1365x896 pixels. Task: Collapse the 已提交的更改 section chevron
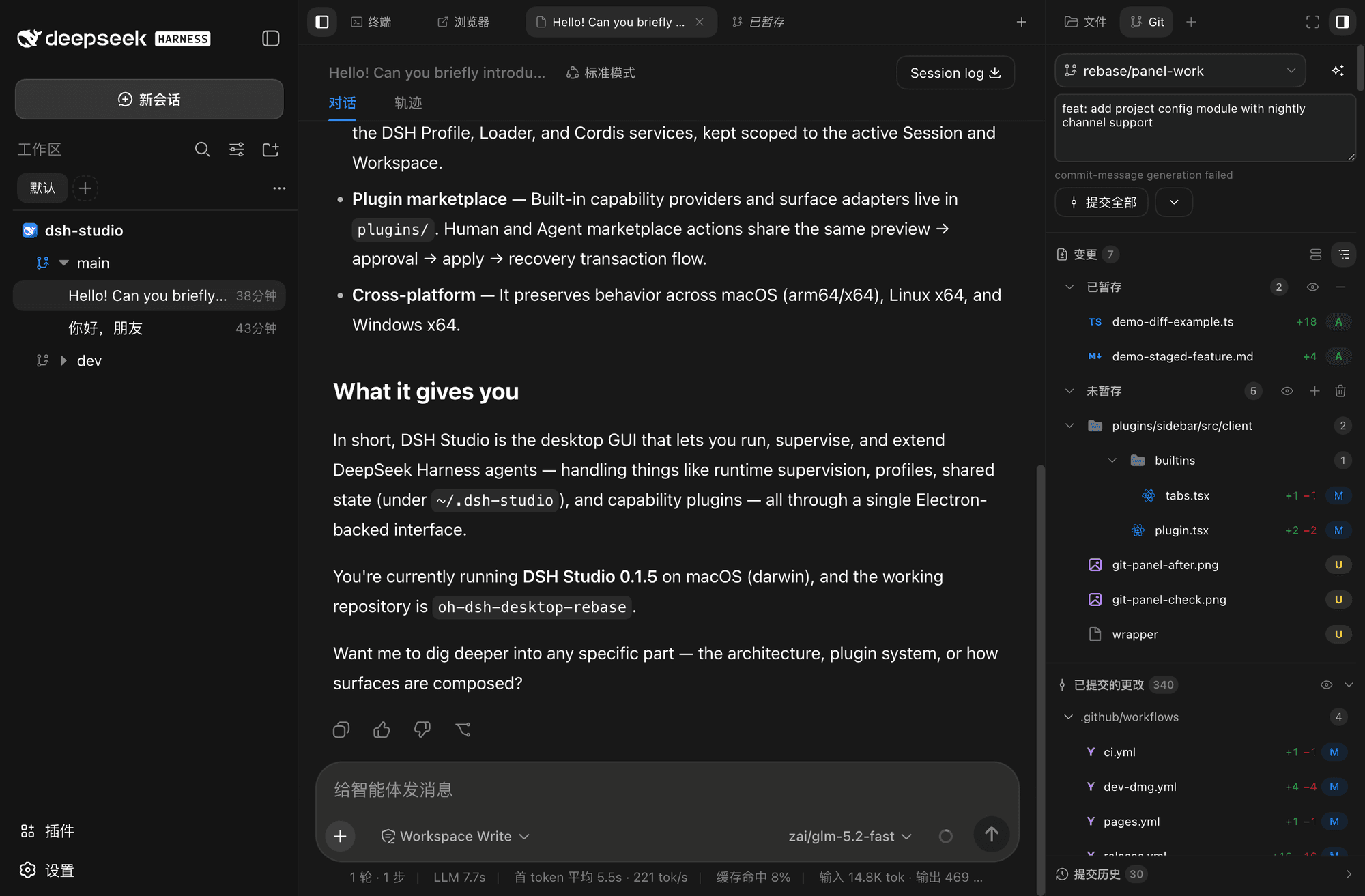click(1349, 684)
